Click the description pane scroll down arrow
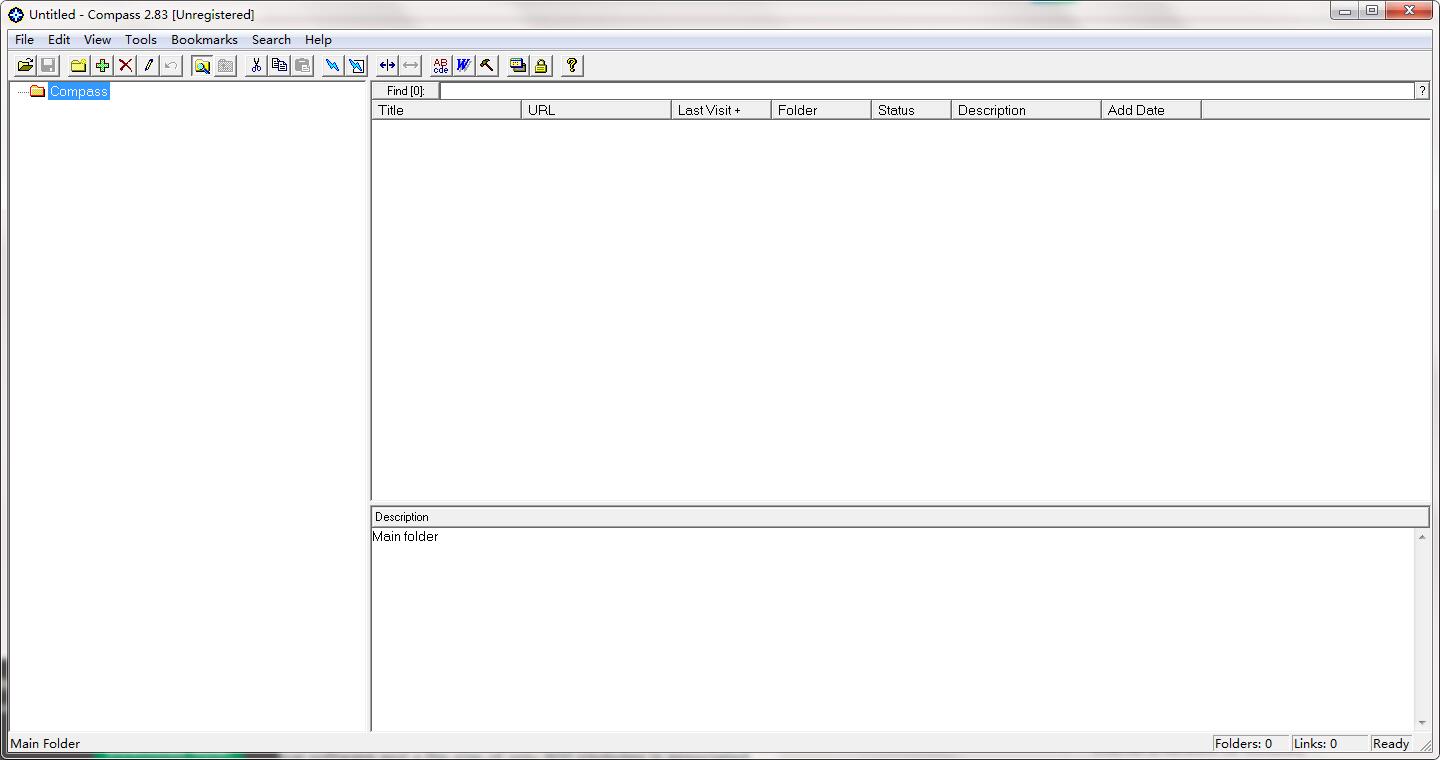Image resolution: width=1440 pixels, height=760 pixels. [x=1422, y=723]
